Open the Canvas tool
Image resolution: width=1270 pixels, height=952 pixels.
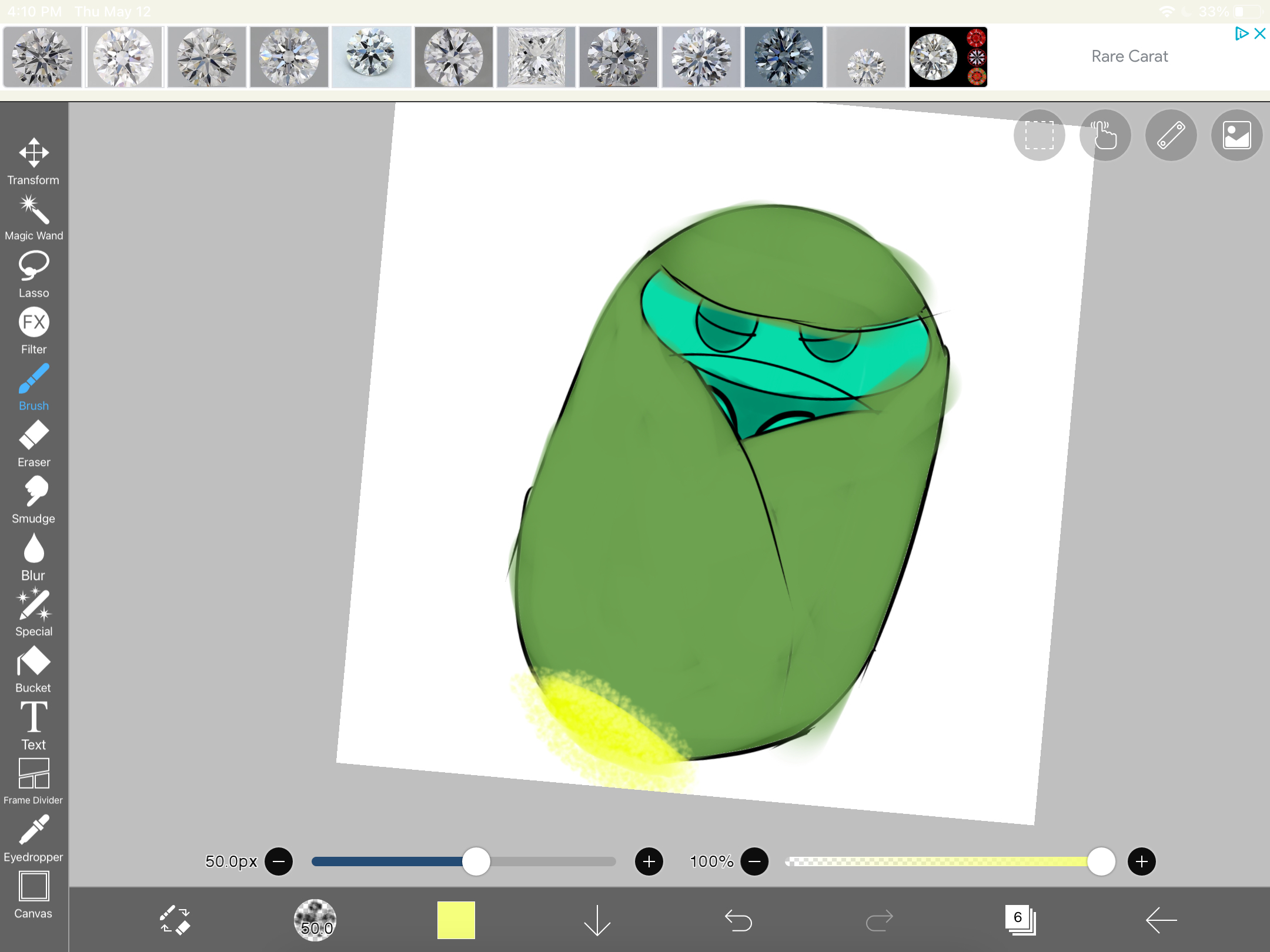[x=34, y=895]
